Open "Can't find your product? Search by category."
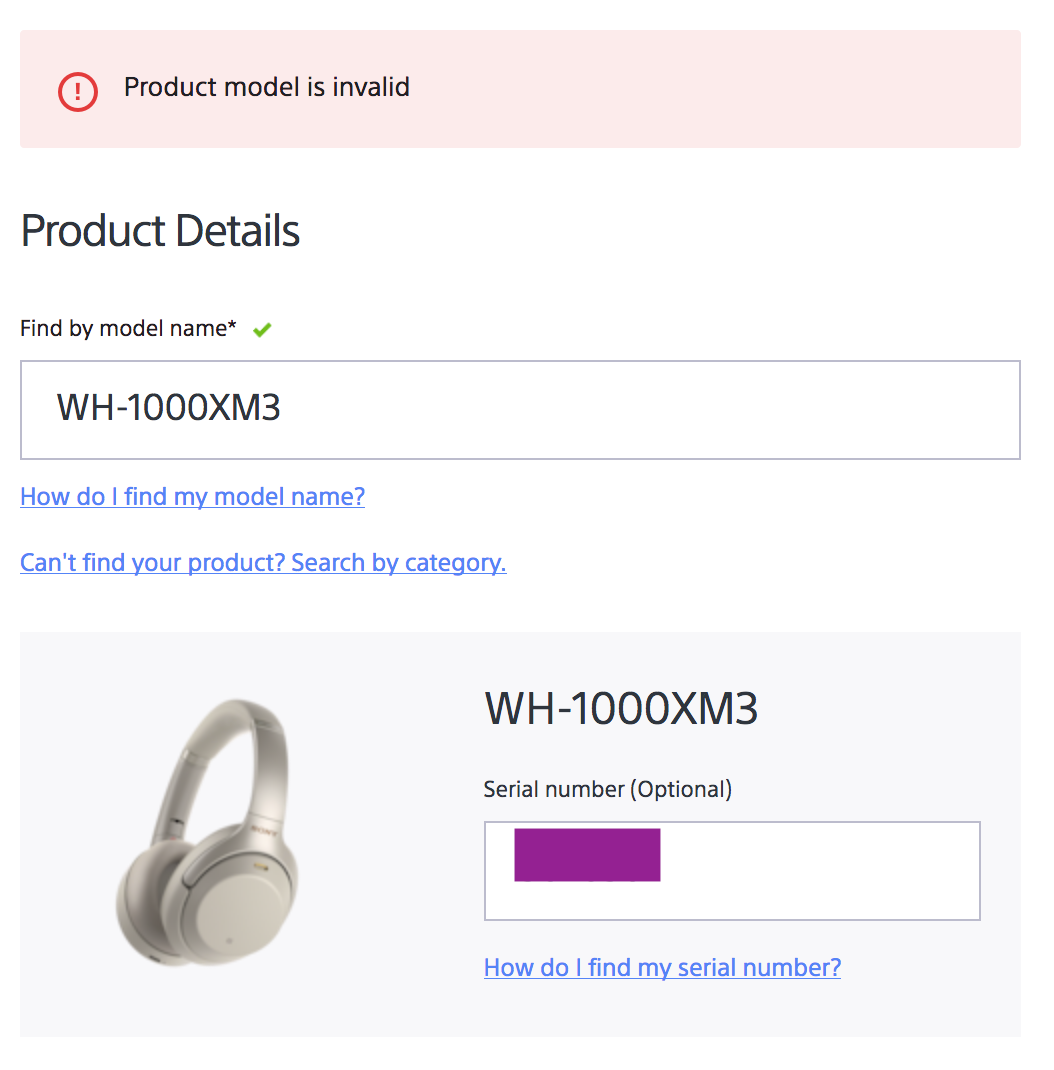This screenshot has height=1070, width=1054. coord(263,562)
